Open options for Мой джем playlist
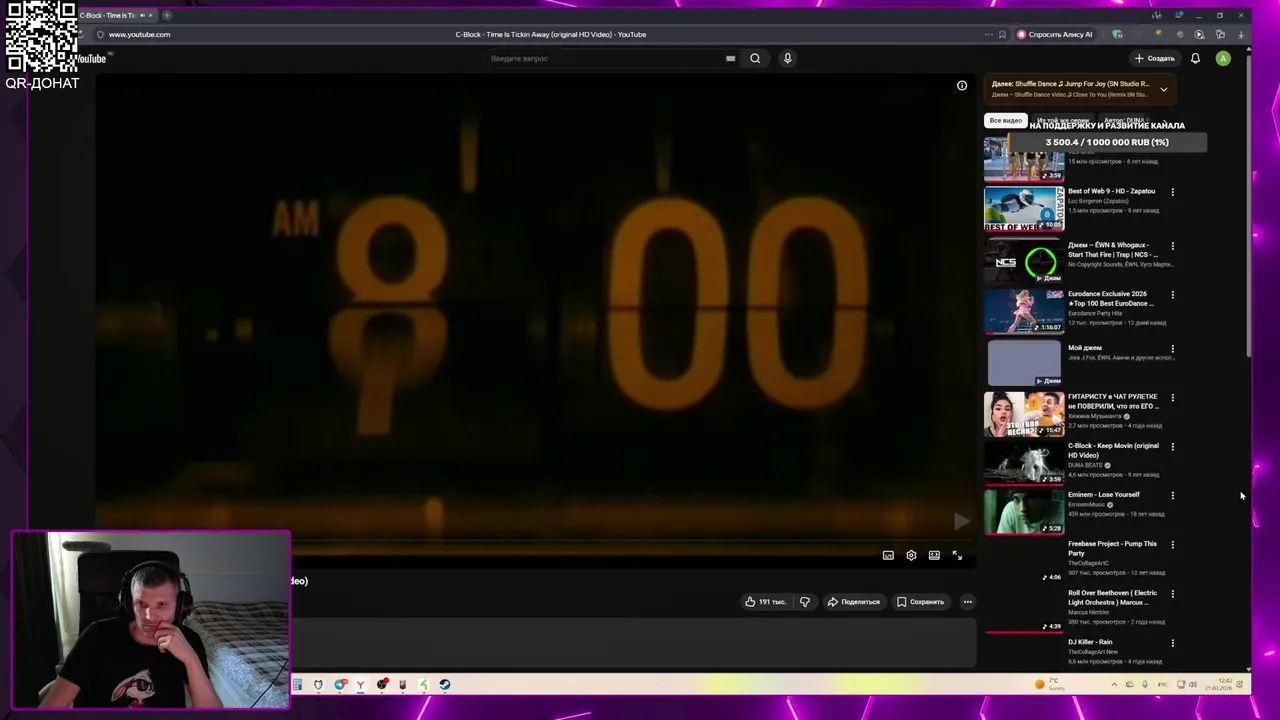Image resolution: width=1280 pixels, height=720 pixels. (x=1173, y=349)
